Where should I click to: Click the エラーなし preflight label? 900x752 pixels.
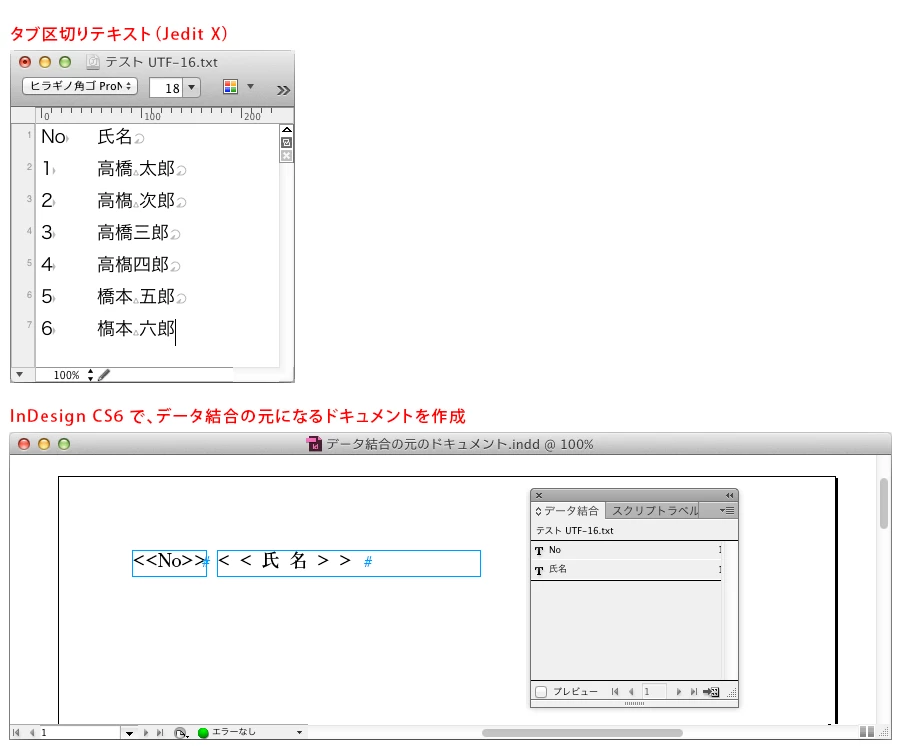pyautogui.click(x=234, y=732)
